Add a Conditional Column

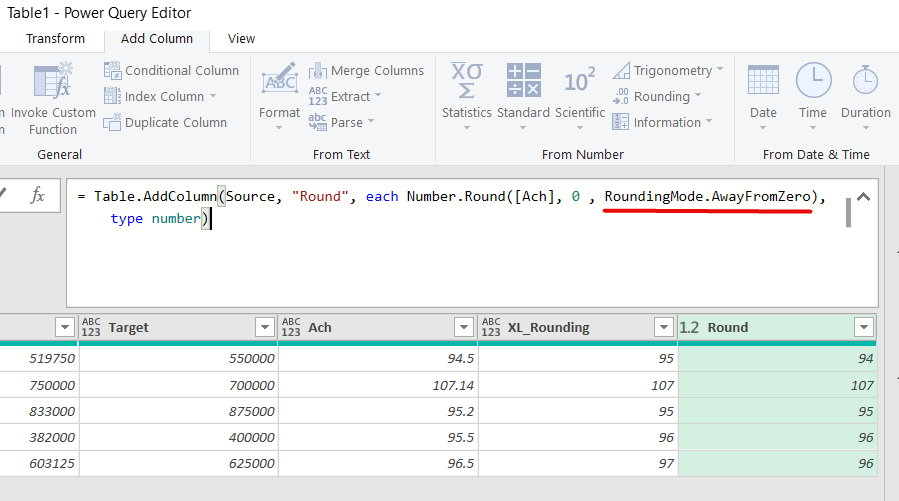coord(171,70)
